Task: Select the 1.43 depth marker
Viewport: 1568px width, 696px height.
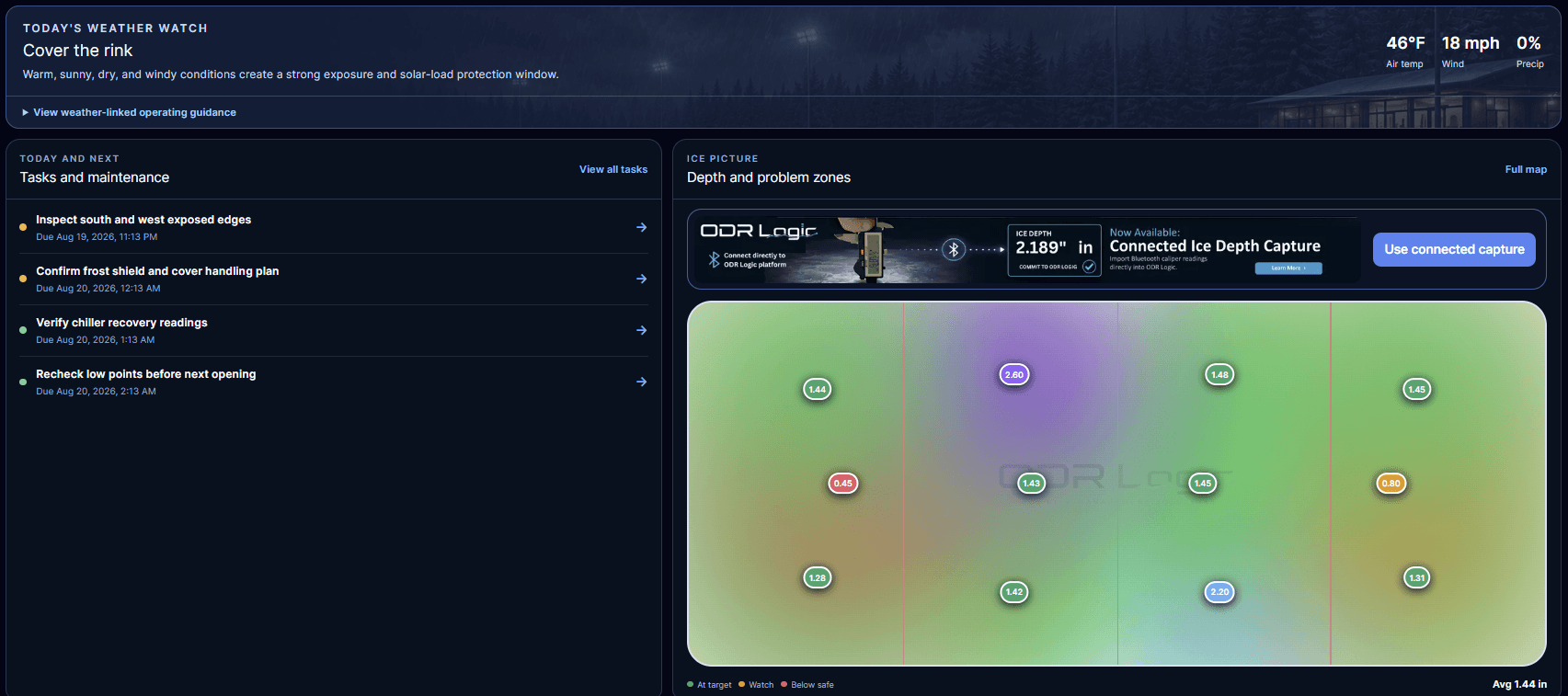Action: (x=1032, y=484)
